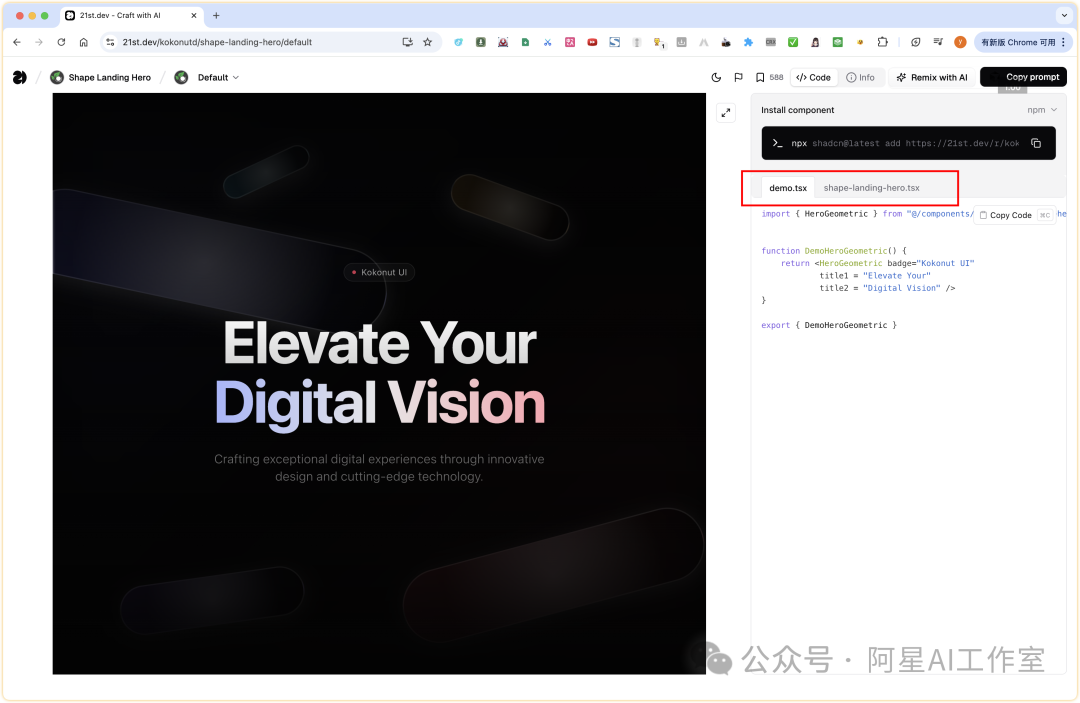Image resolution: width=1080 pixels, height=703 pixels.
Task: Click the function DemoHeroGeometric() code line
Action: [834, 251]
